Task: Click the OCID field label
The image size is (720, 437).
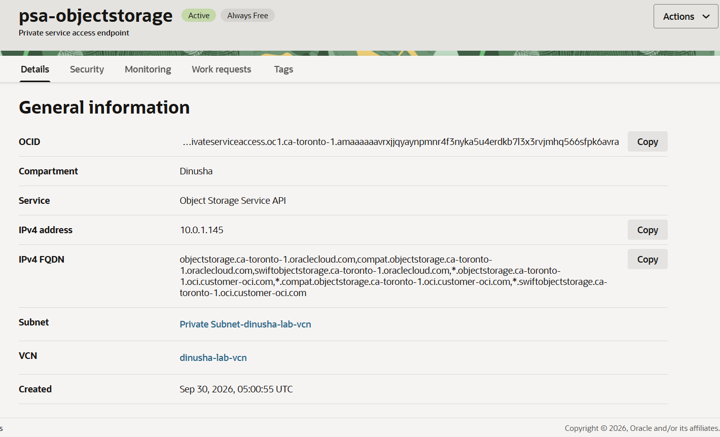Action: pos(29,142)
